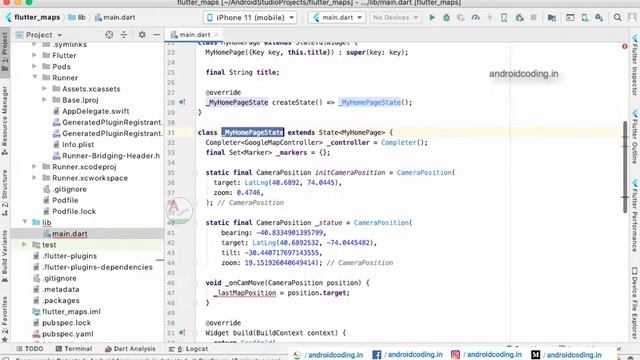Screen dimensions: 640x360
Task: Select AppDelegate.swift in the tree
Action: pyautogui.click(x=96, y=111)
